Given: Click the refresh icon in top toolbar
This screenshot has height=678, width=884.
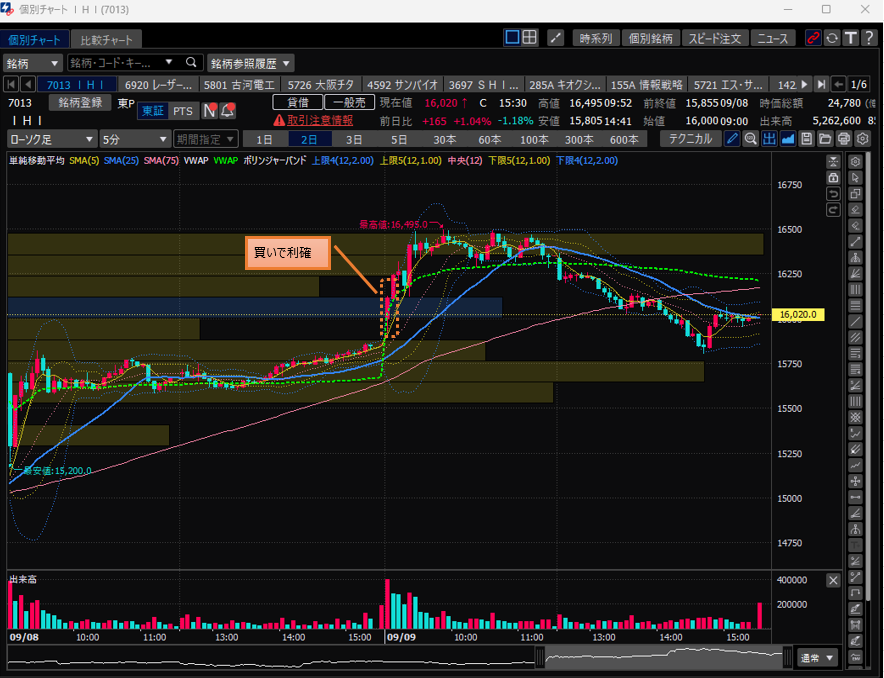Looking at the screenshot, I should [832, 38].
